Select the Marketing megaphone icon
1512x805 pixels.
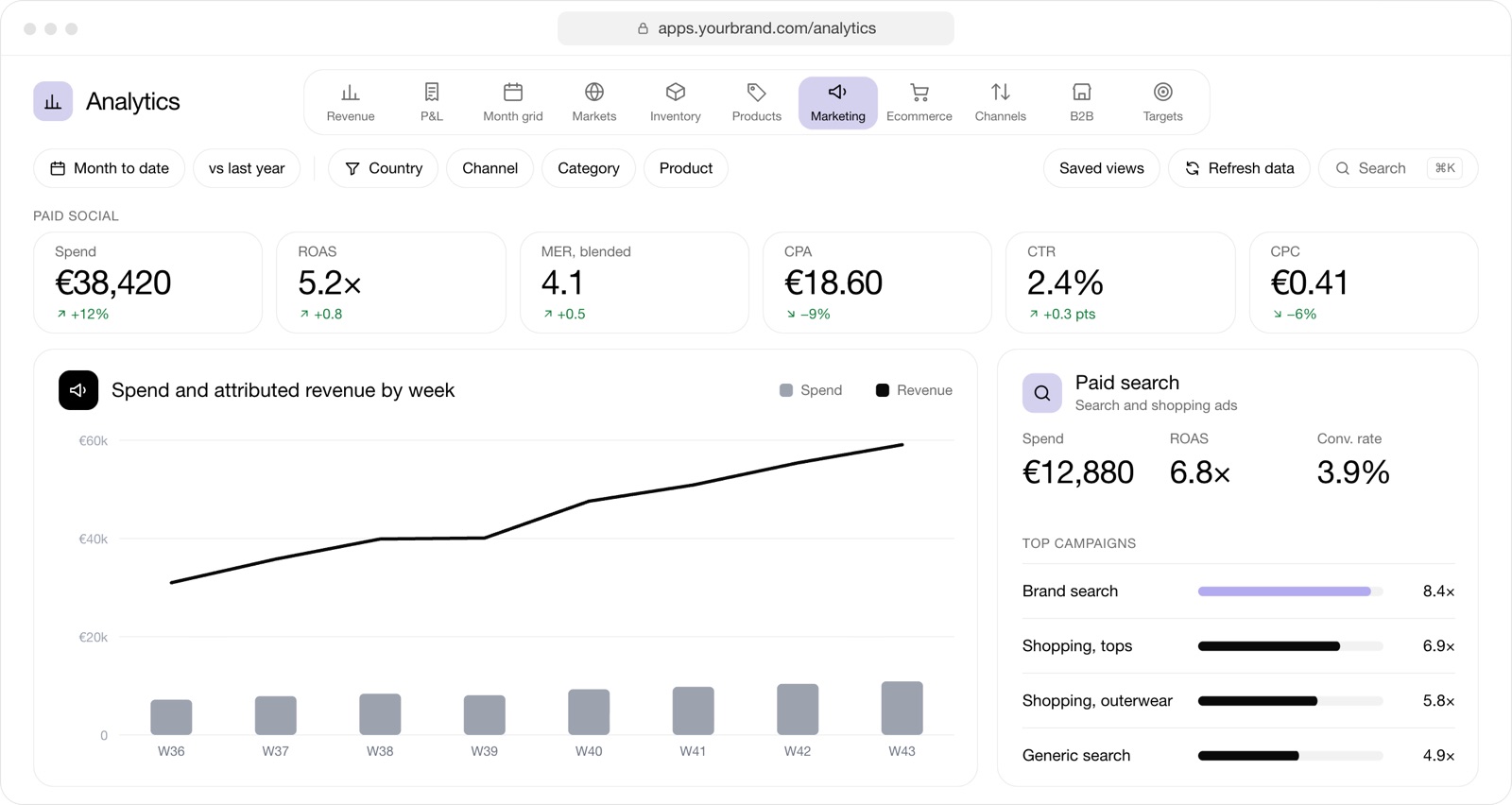click(x=838, y=92)
